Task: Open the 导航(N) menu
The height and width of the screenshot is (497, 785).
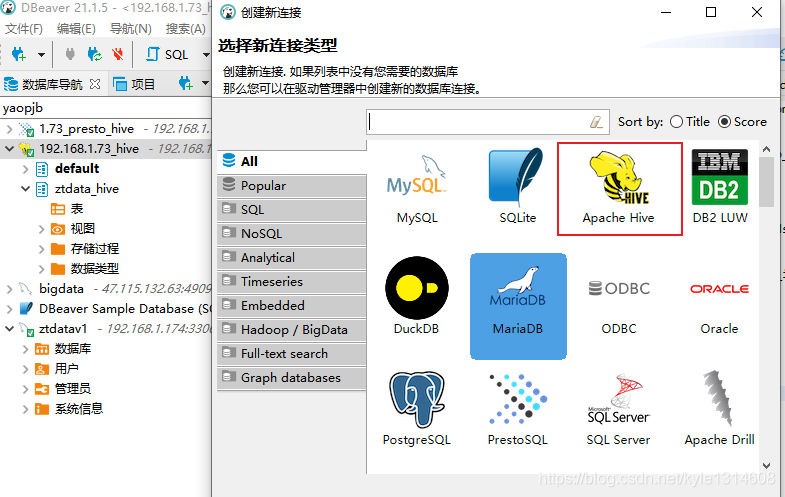Action: pyautogui.click(x=130, y=29)
